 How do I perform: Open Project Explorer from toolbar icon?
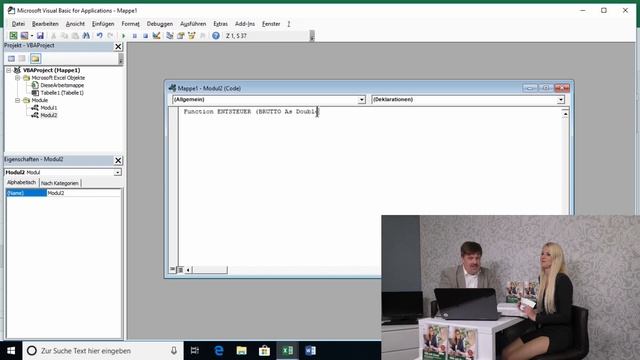tap(170, 36)
